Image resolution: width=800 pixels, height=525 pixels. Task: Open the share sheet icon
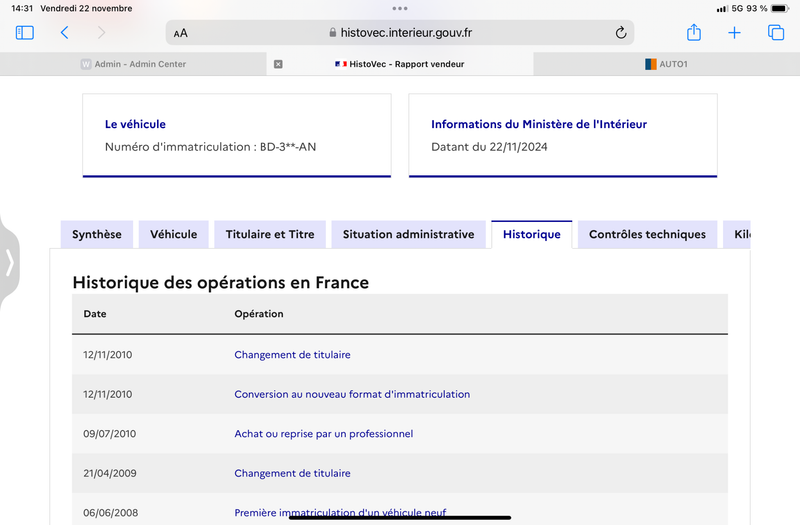click(694, 32)
